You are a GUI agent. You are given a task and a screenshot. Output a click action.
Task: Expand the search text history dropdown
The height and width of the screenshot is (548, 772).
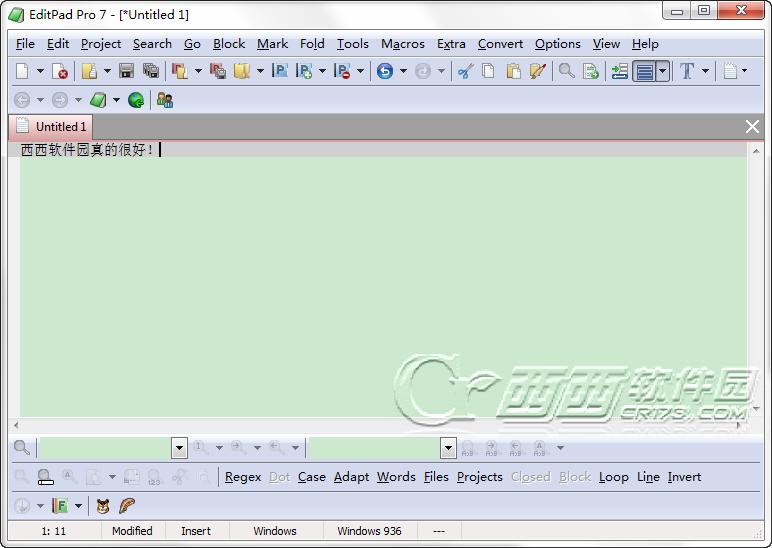click(179, 448)
